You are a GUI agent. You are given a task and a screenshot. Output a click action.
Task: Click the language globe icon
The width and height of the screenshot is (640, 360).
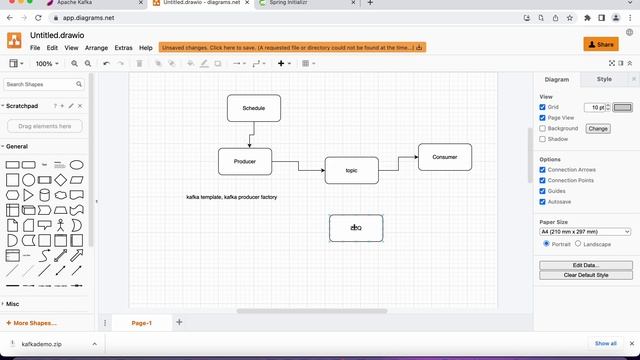click(629, 32)
